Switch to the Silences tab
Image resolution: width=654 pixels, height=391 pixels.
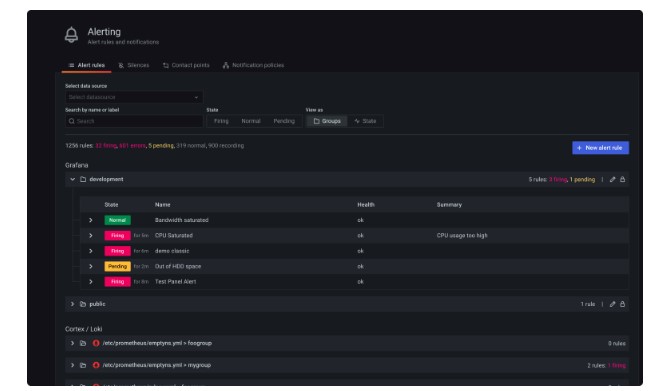click(x=134, y=65)
